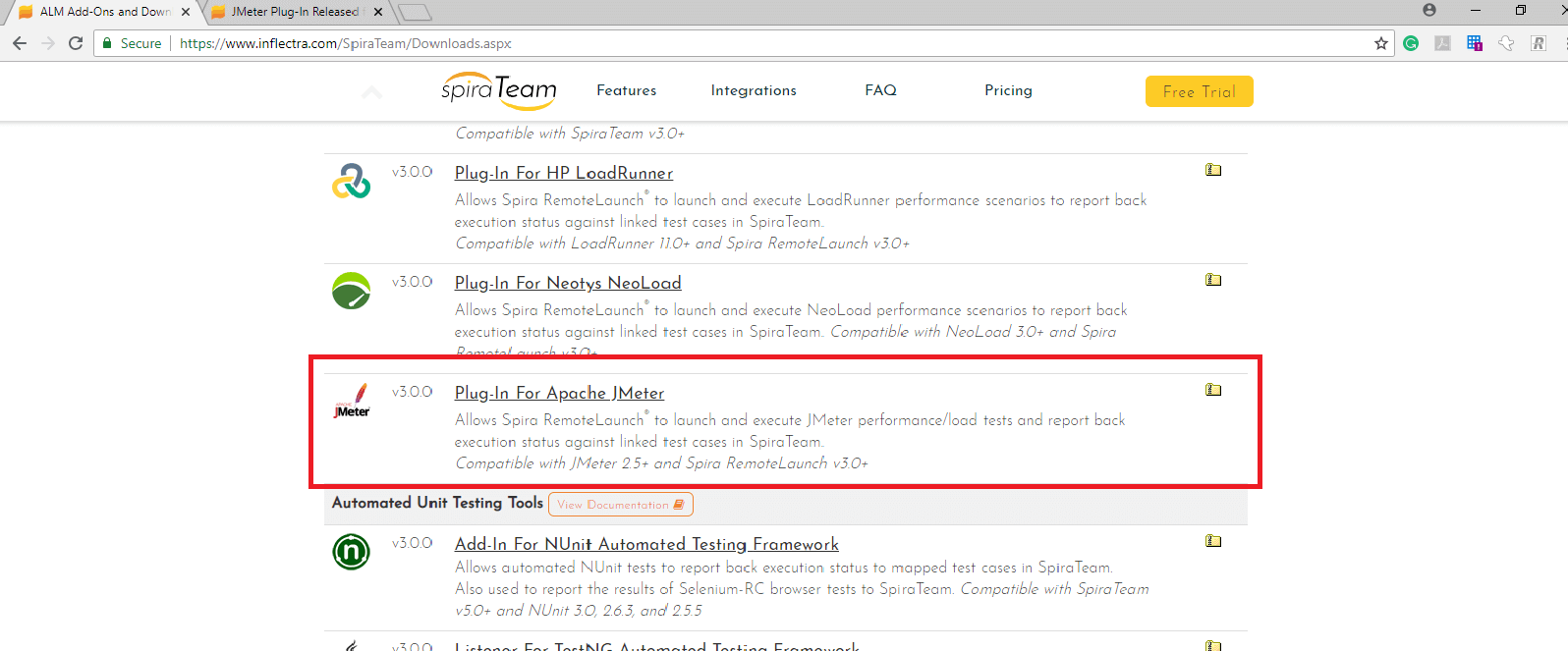Open the Features menu item

tap(627, 90)
